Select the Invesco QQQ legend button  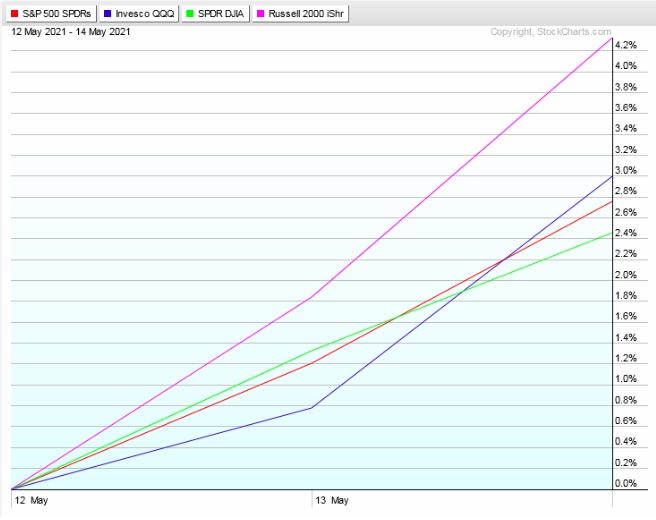tap(139, 13)
